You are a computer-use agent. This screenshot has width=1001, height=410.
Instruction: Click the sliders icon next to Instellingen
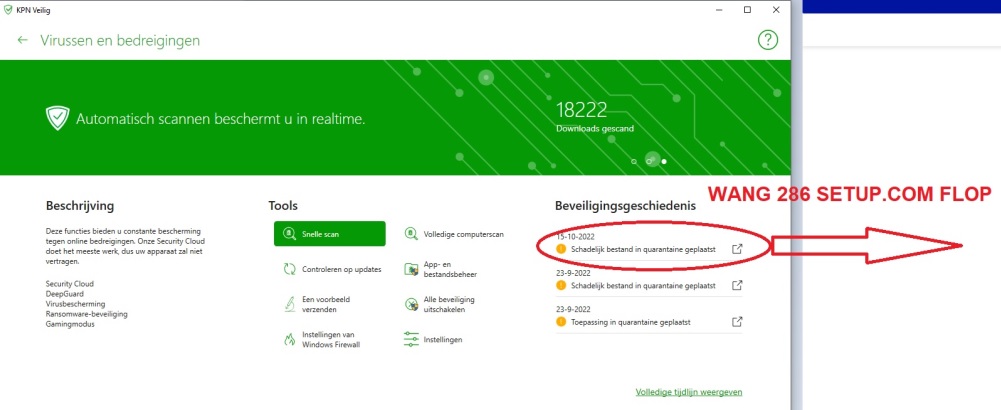click(x=411, y=340)
